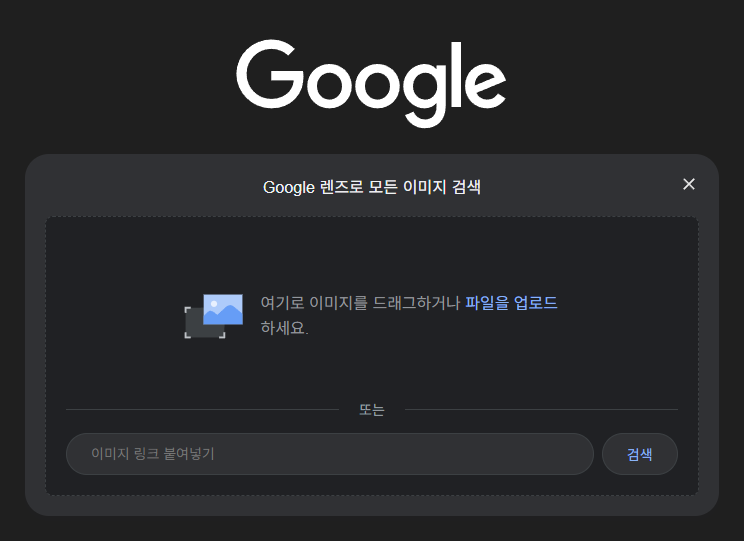The image size is (744, 541).
Task: Click the '여기로 이미지를 드래그하거나' text
Action: 360,303
